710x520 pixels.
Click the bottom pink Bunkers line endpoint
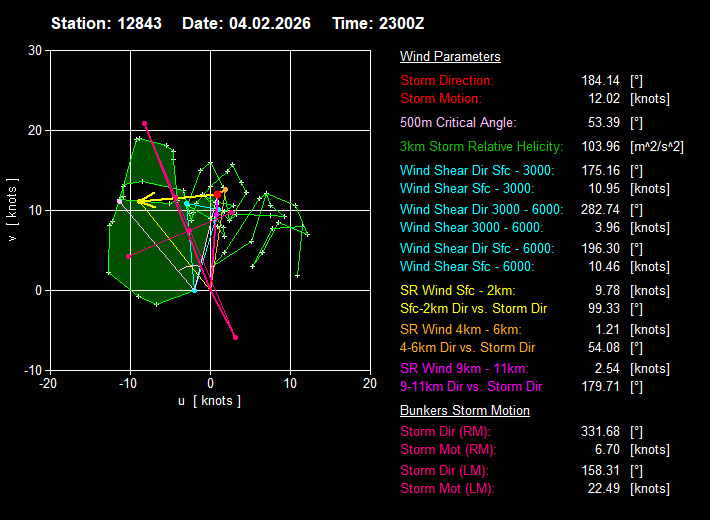(x=235, y=337)
